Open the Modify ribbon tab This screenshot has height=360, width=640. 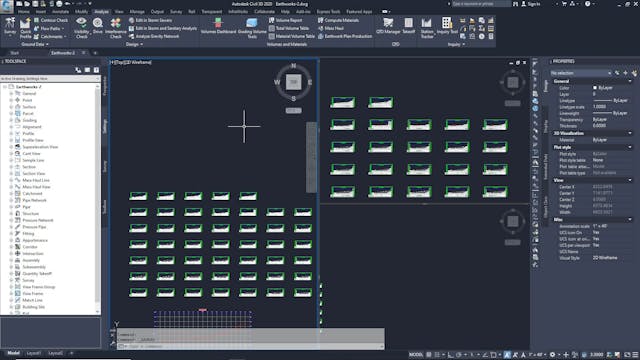click(81, 12)
